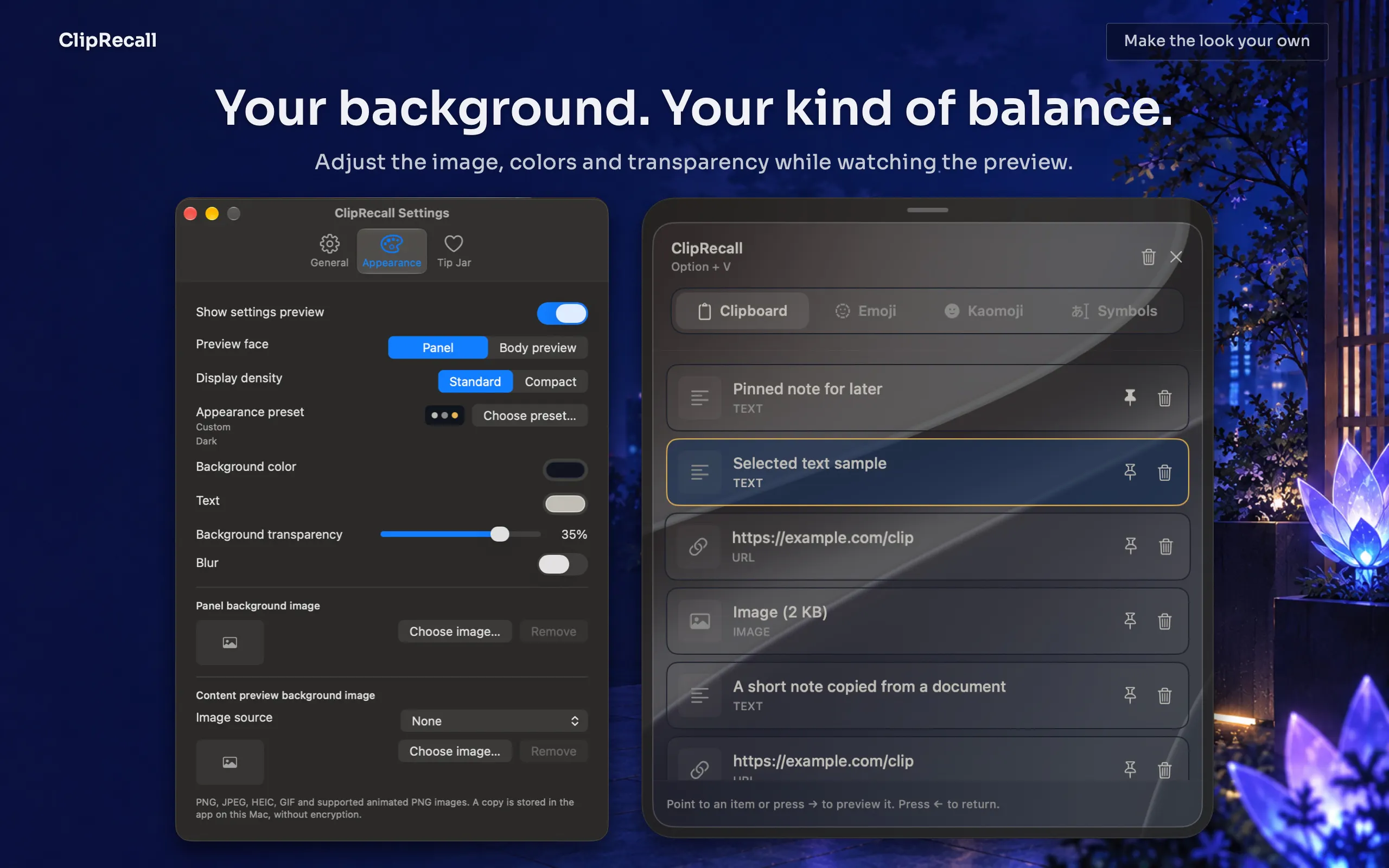The height and width of the screenshot is (868, 1389).
Task: Delete the Selected text sample item
Action: click(1164, 473)
